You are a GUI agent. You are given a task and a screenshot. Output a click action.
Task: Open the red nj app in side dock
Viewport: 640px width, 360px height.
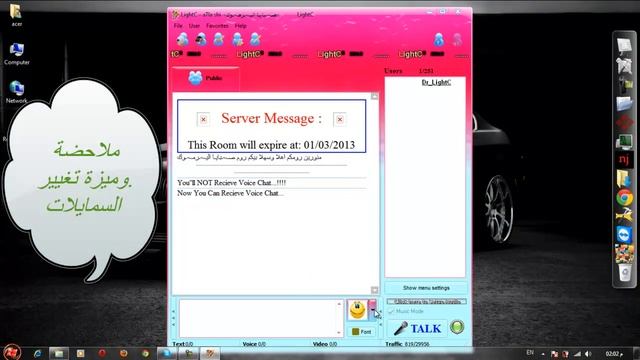624,159
